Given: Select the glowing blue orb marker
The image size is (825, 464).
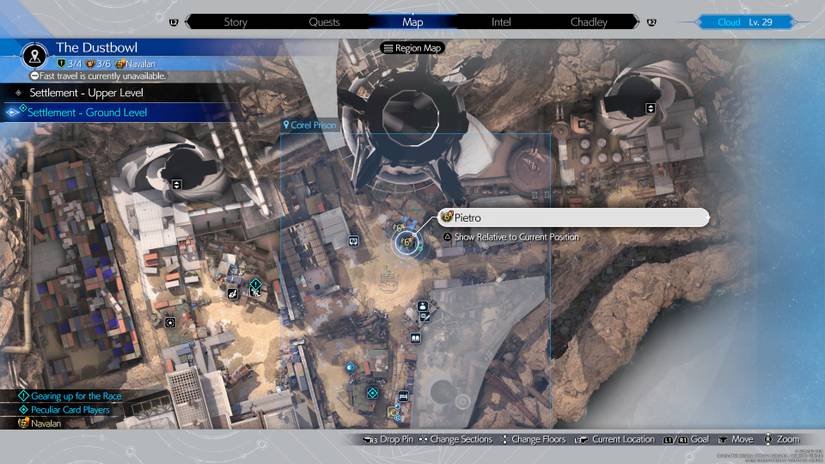Looking at the screenshot, I should (x=350, y=367).
